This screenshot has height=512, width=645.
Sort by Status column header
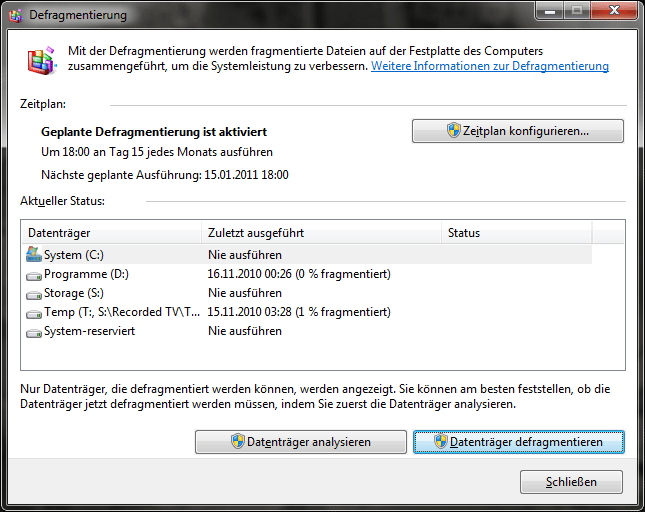point(517,233)
